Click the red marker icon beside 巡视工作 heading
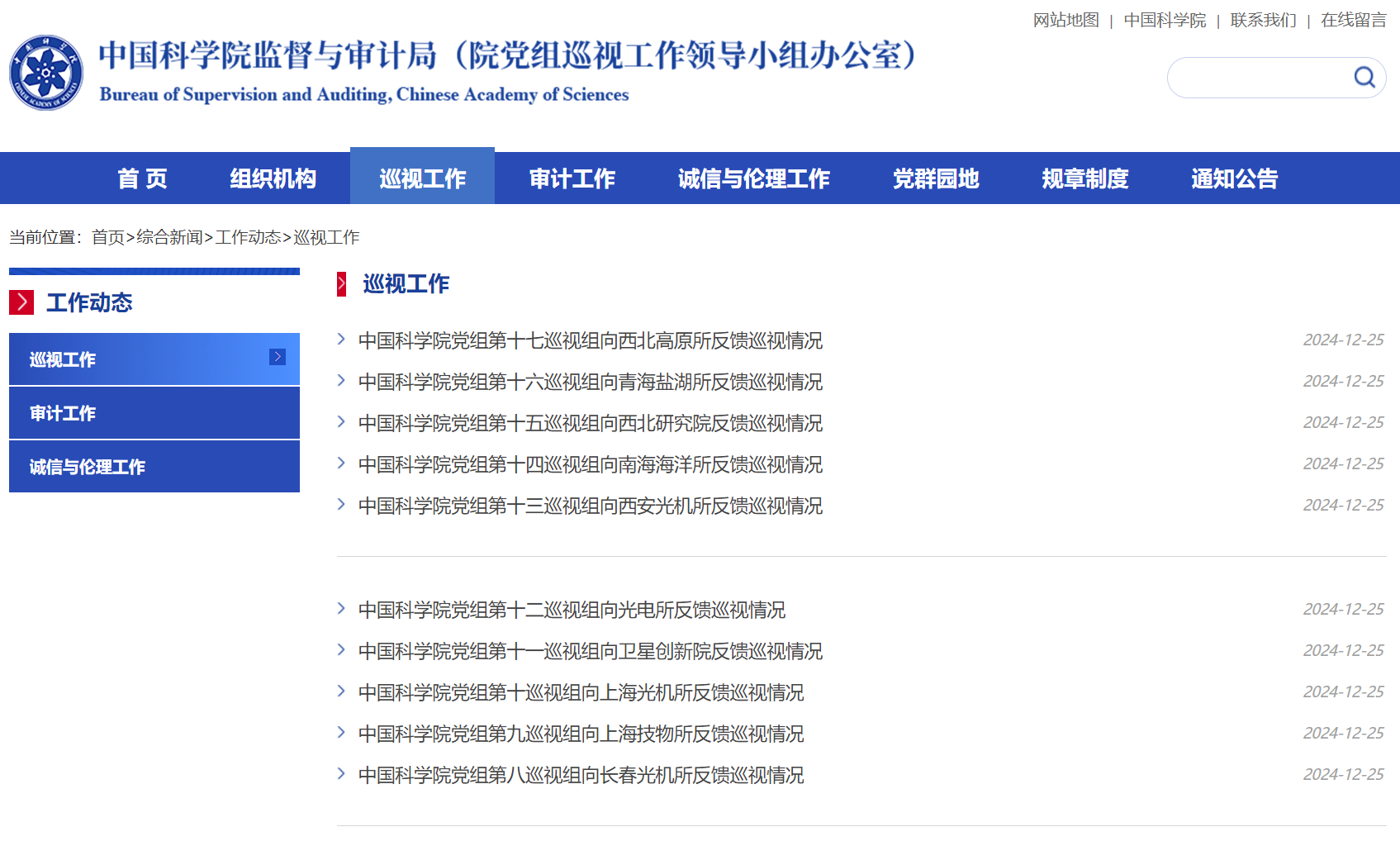Image resolution: width=1400 pixels, height=865 pixels. point(341,284)
